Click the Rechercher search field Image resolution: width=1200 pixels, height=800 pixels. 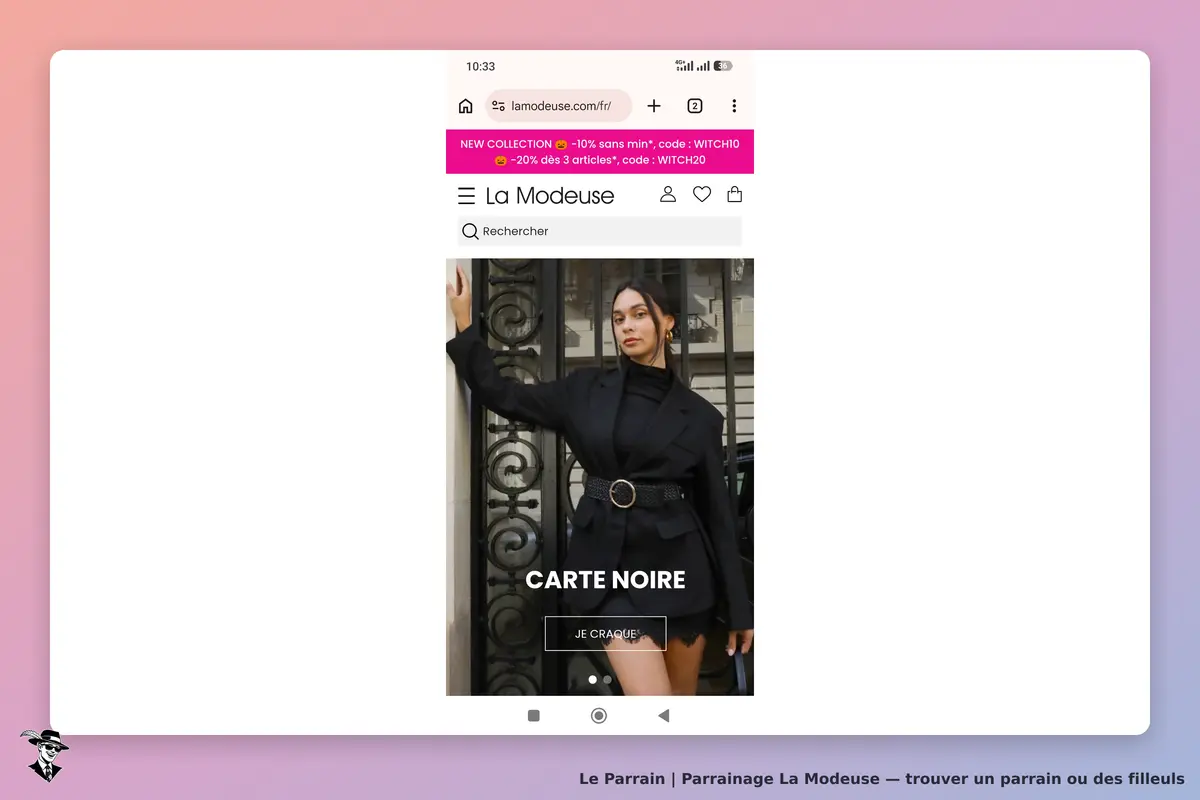(x=600, y=231)
